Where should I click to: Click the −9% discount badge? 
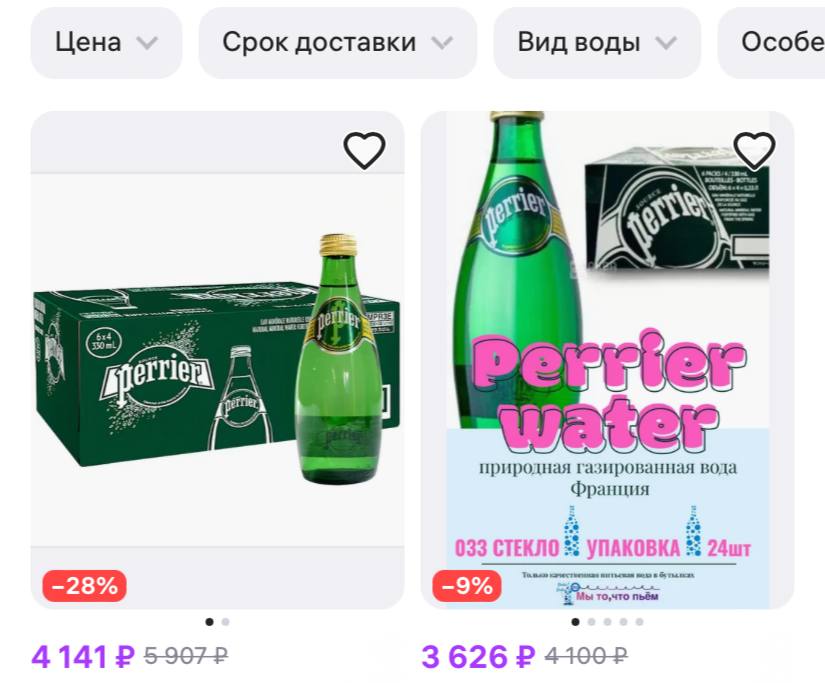[467, 586]
